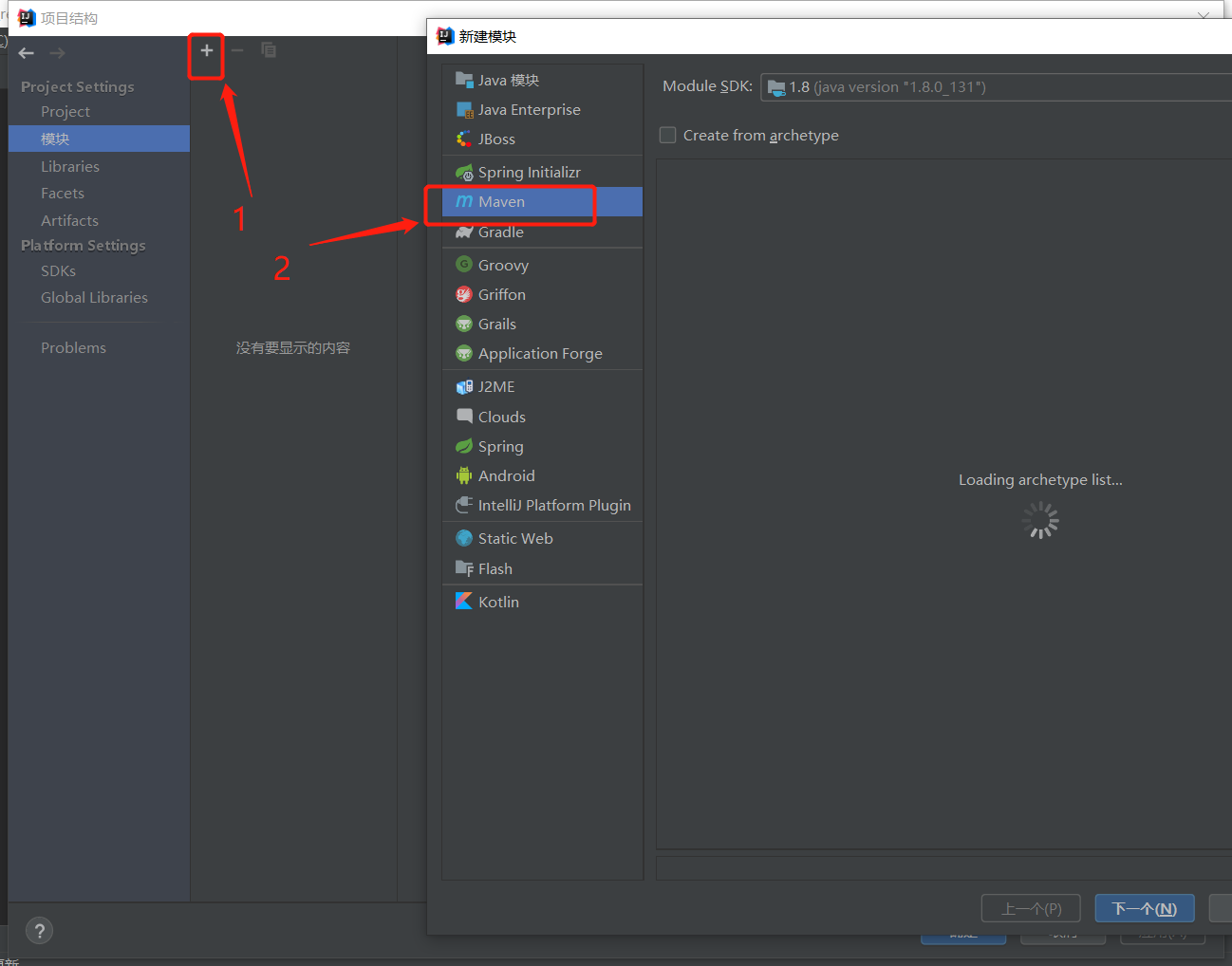Open the Module SDK dropdown
The width and height of the screenshot is (1232, 966).
tap(997, 87)
